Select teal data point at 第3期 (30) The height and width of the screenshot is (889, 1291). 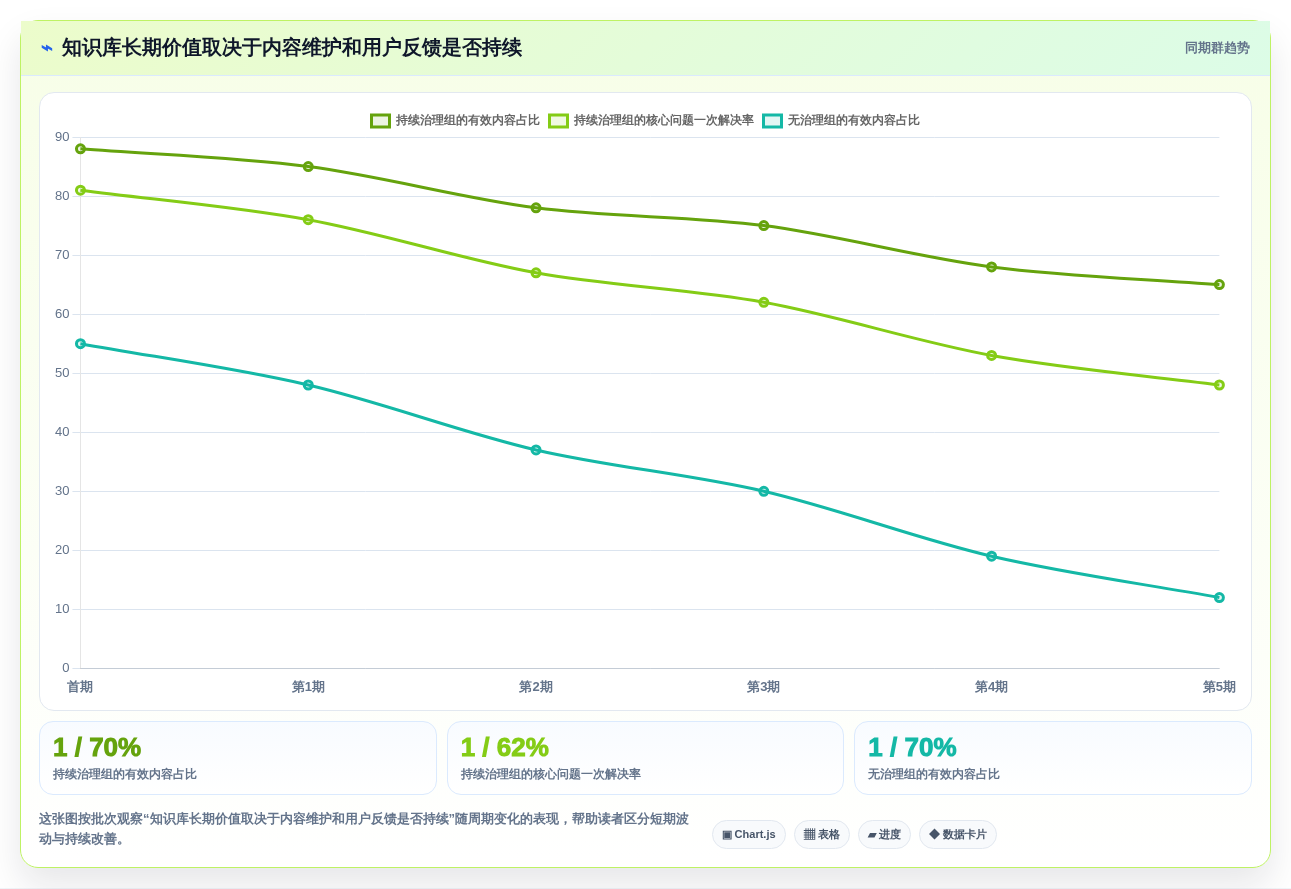coord(764,491)
